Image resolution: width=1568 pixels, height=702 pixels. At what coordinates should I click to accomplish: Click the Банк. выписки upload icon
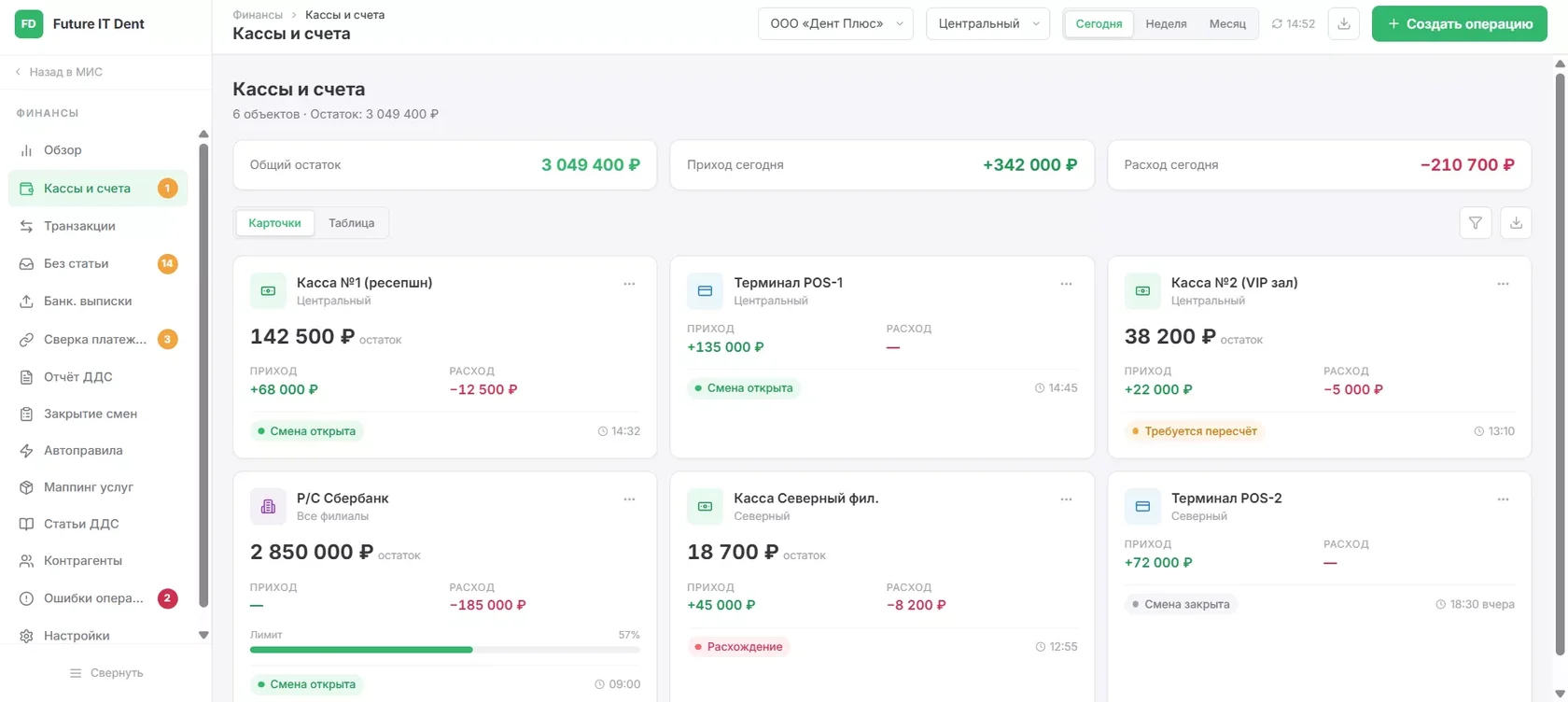pyautogui.click(x=27, y=302)
